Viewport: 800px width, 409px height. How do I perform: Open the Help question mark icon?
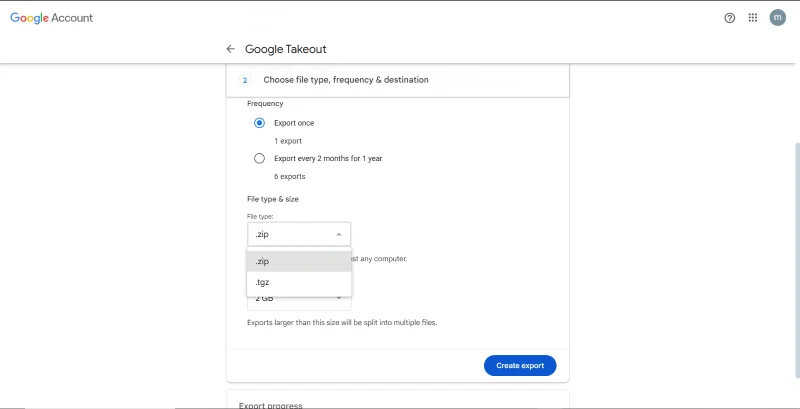pyautogui.click(x=730, y=18)
